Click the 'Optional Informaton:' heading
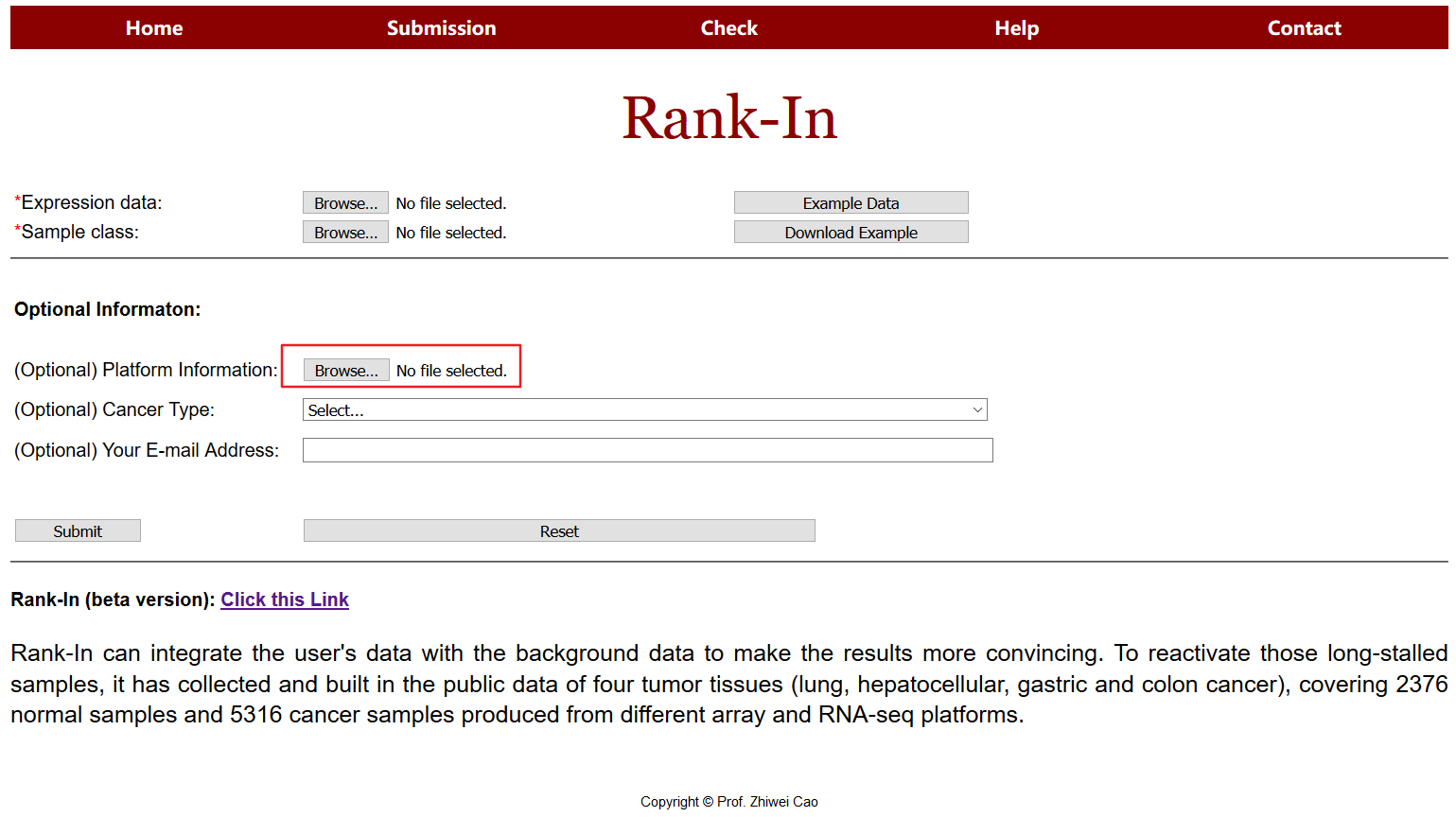This screenshot has height=817, width=1456. point(107,309)
